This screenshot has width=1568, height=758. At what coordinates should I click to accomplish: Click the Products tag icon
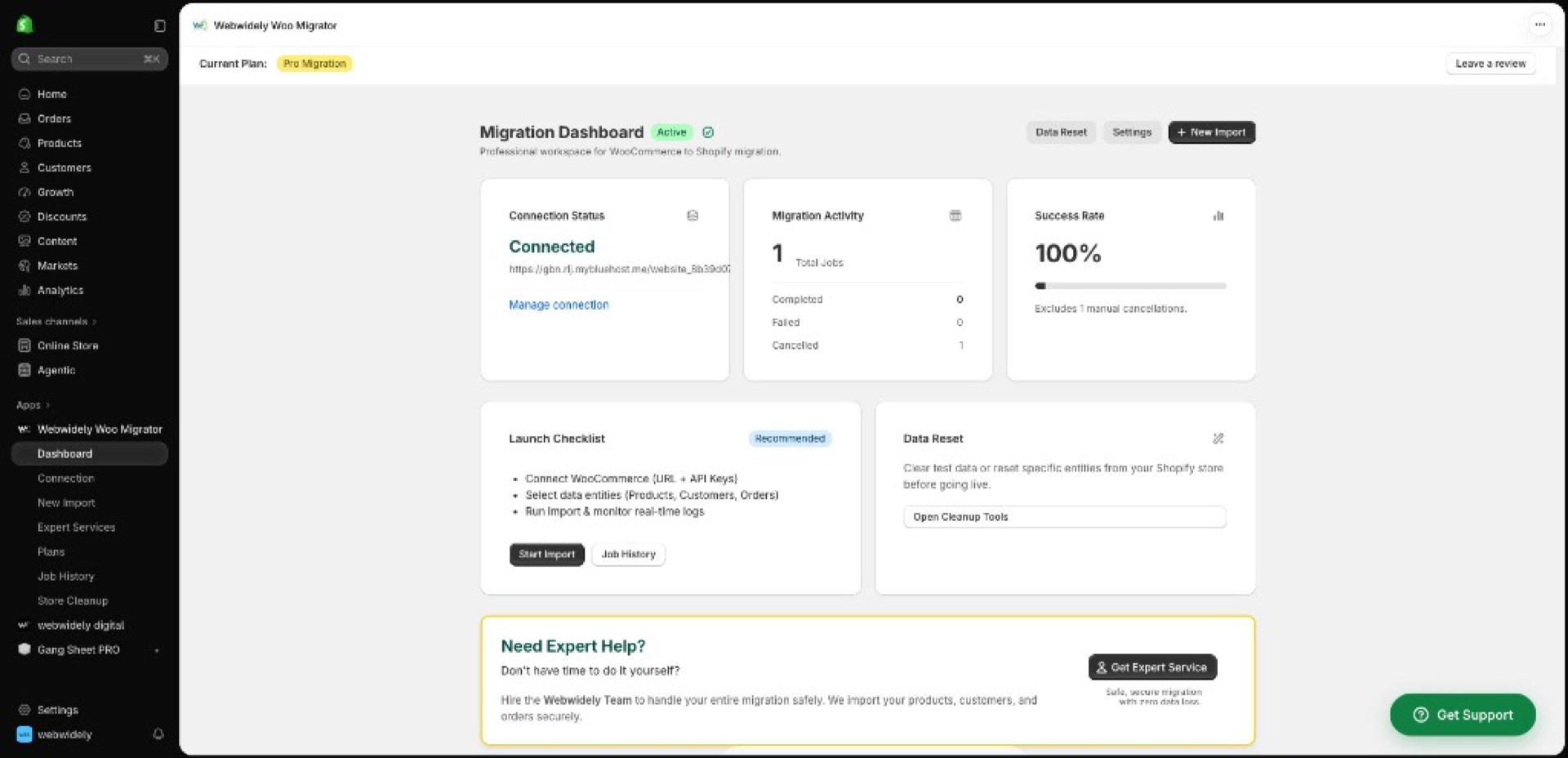click(x=24, y=143)
